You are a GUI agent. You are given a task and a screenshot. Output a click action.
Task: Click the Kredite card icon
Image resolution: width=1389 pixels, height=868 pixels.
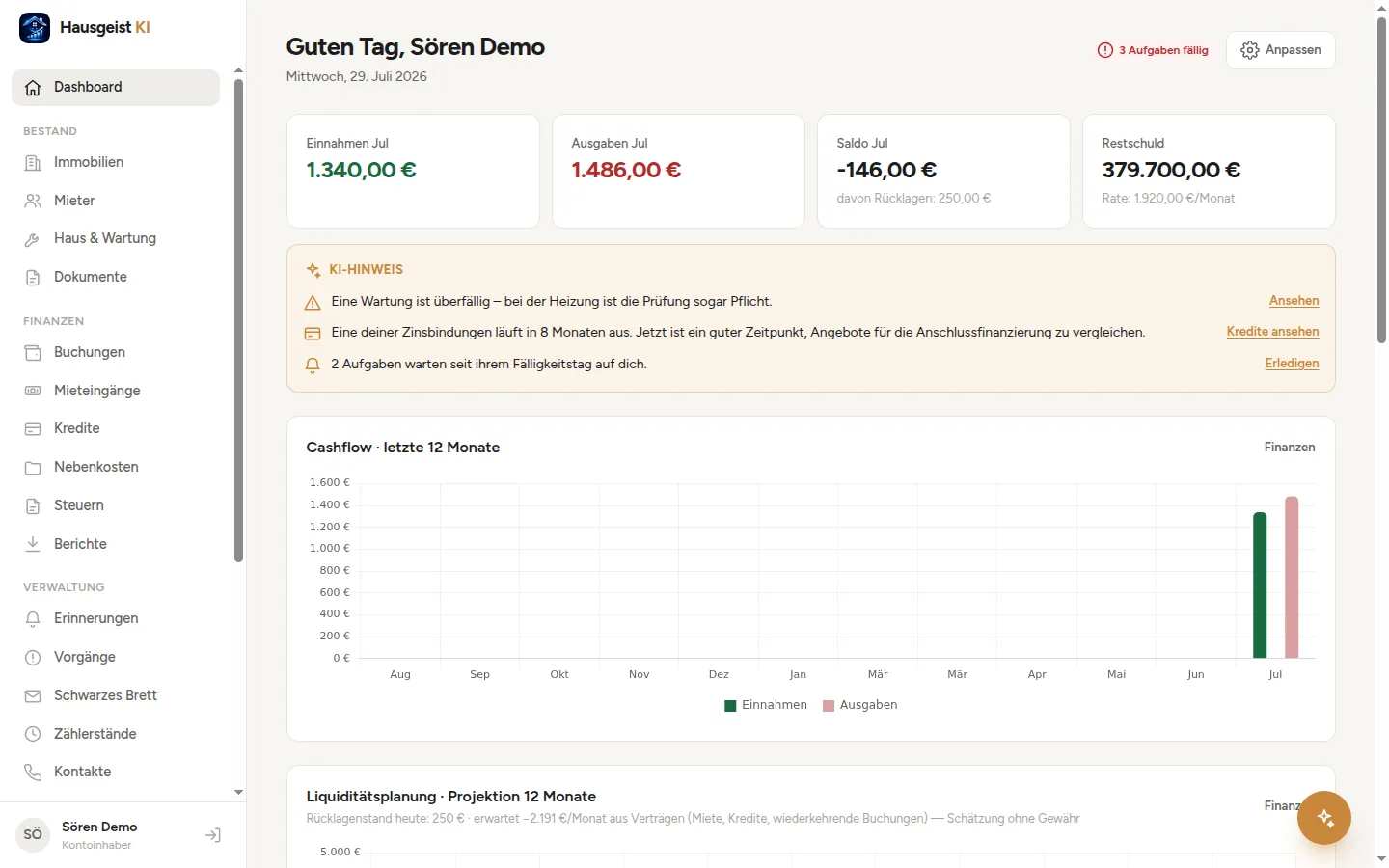pyautogui.click(x=33, y=429)
